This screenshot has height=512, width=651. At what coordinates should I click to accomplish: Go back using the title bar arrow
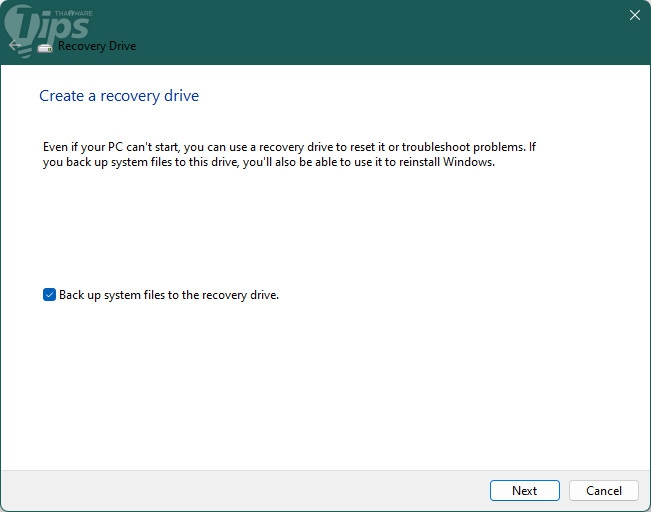coord(15,45)
